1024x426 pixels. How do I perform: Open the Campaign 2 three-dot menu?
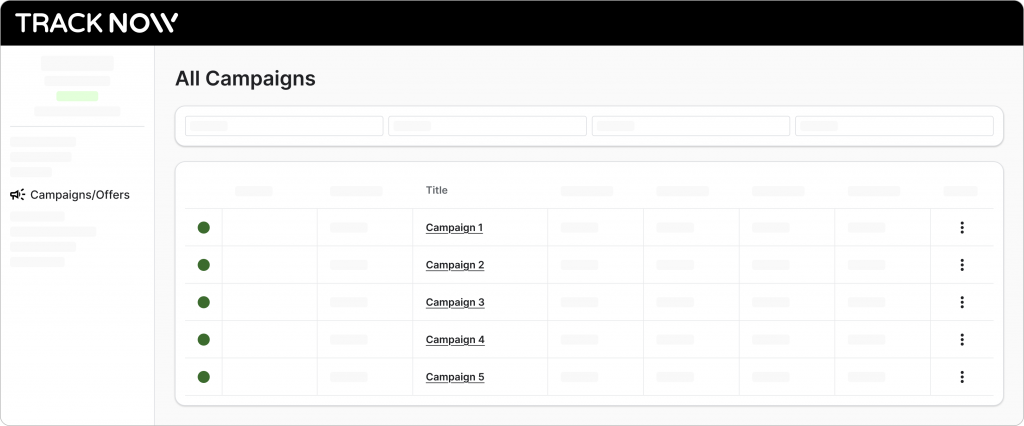(961, 265)
